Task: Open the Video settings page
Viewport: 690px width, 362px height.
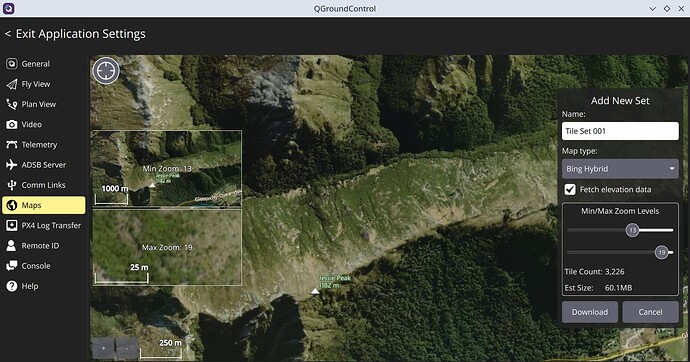Action: point(44,124)
